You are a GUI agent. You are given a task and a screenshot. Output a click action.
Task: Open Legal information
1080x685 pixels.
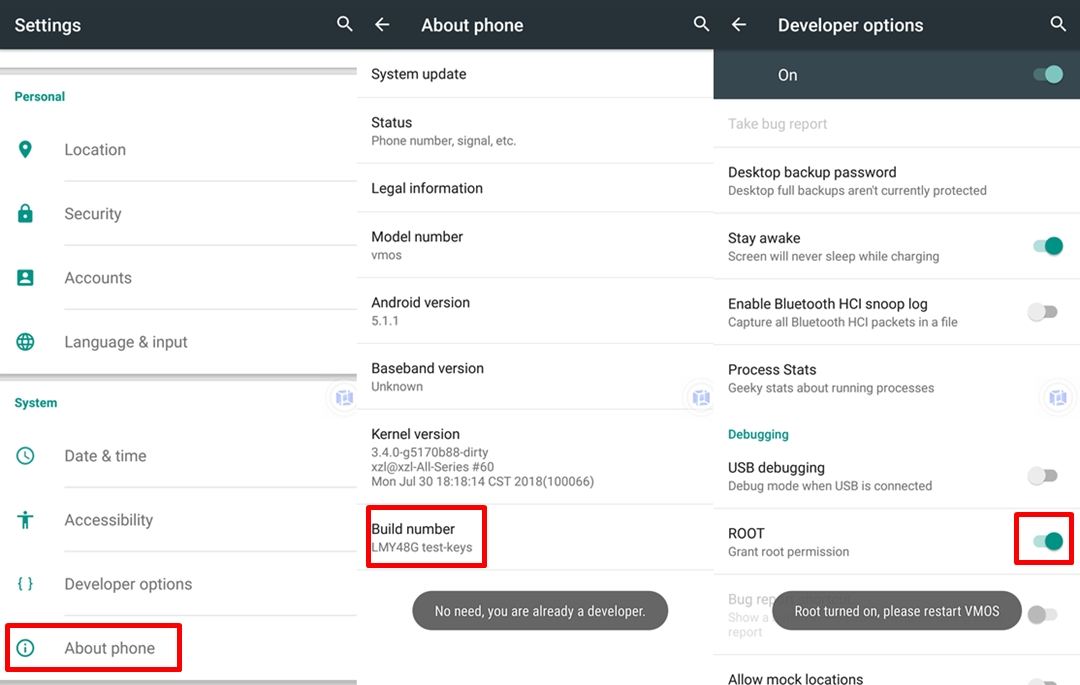coord(535,188)
